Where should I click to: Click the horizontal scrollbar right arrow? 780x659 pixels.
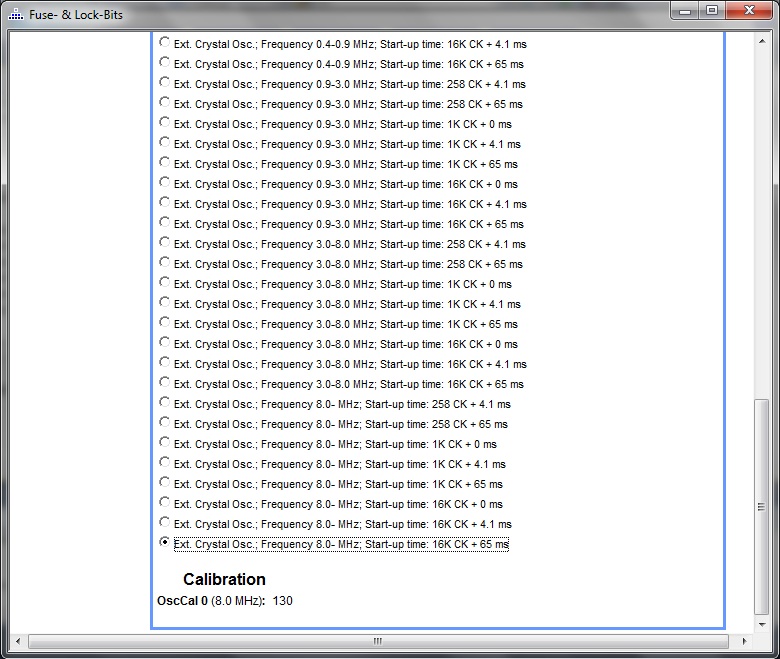744,641
